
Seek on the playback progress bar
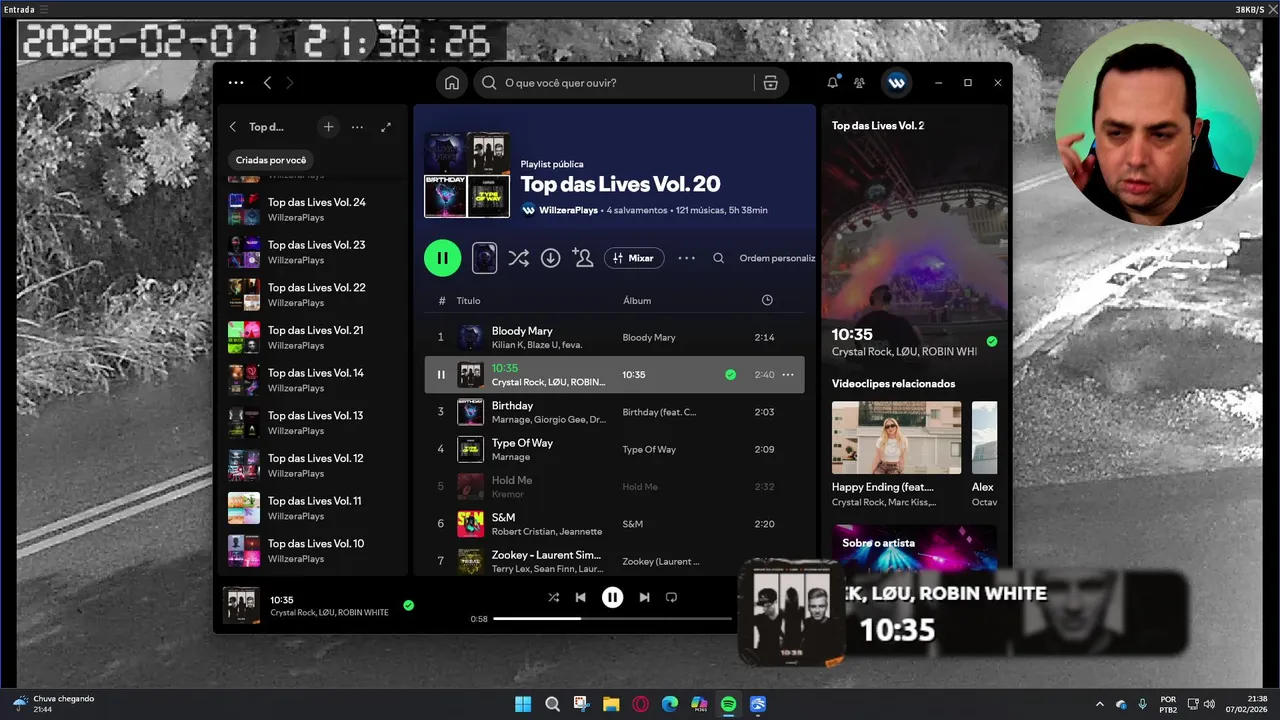[613, 619]
